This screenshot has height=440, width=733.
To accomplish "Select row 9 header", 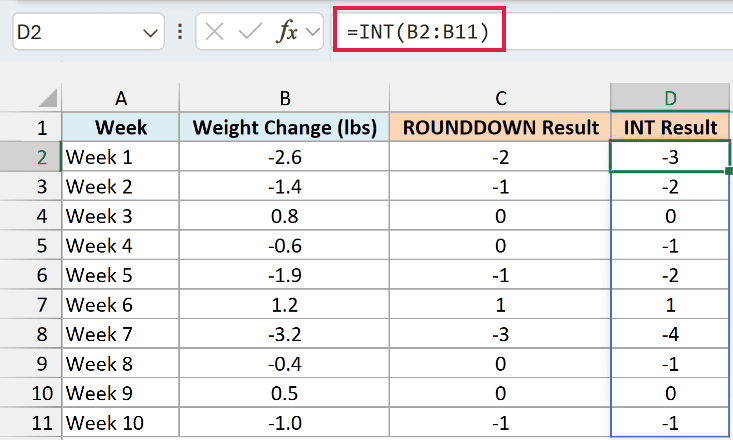I will pyautogui.click(x=31, y=363).
